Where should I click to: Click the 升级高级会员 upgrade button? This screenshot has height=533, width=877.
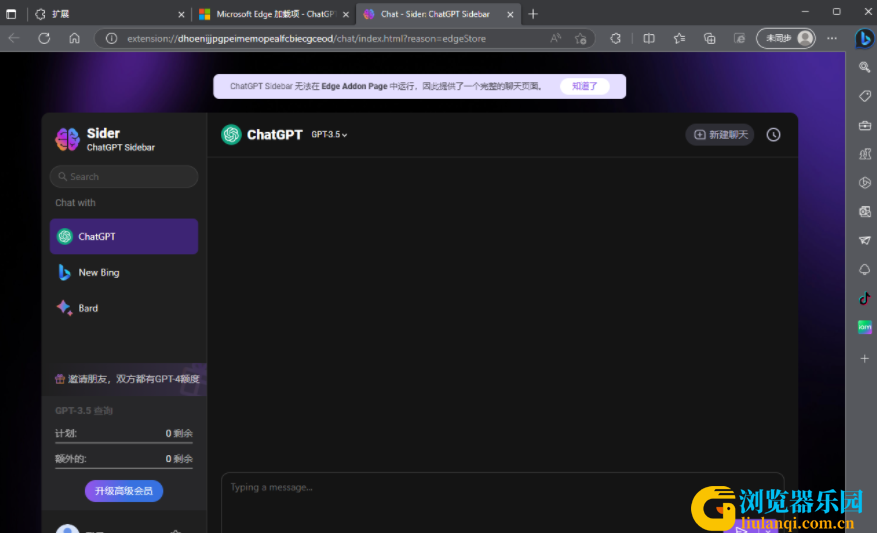pyautogui.click(x=124, y=491)
